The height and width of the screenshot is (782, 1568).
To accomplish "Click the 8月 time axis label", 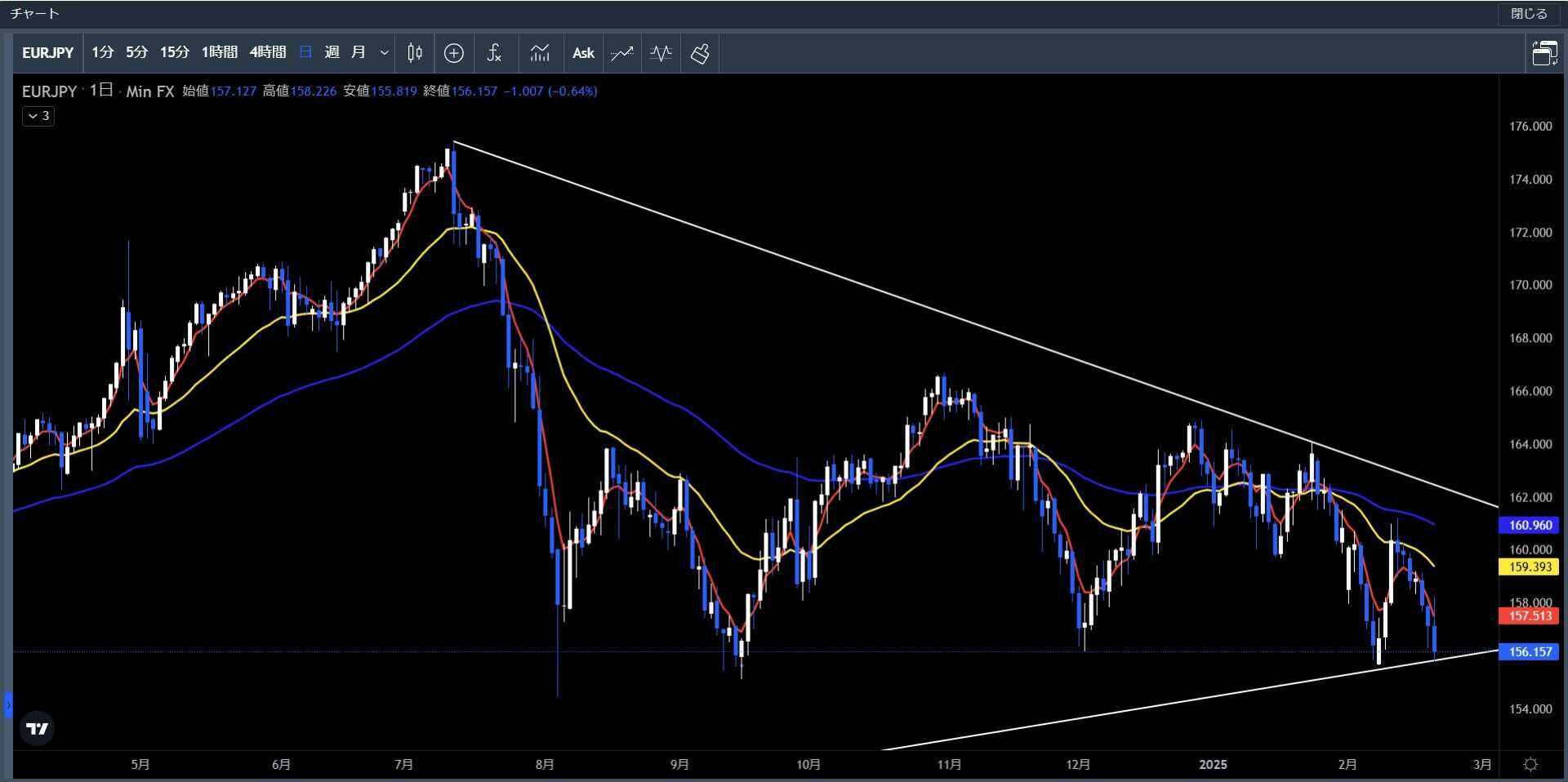I will coord(545,764).
